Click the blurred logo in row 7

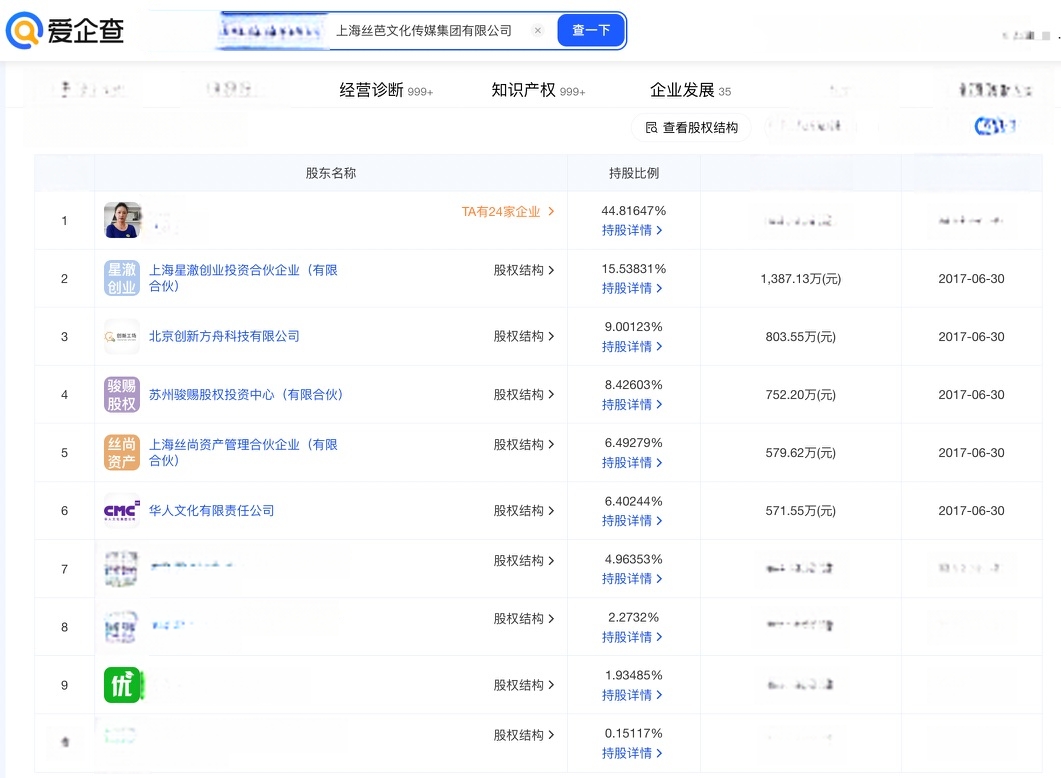[x=121, y=568]
